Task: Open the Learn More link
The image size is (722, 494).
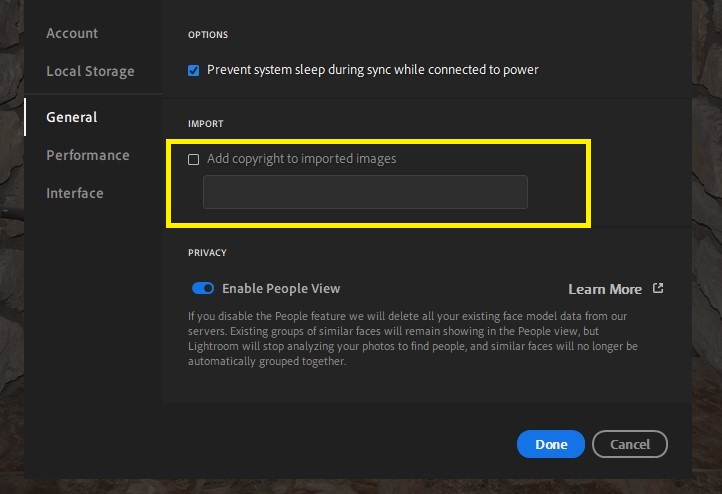Action: tap(605, 289)
